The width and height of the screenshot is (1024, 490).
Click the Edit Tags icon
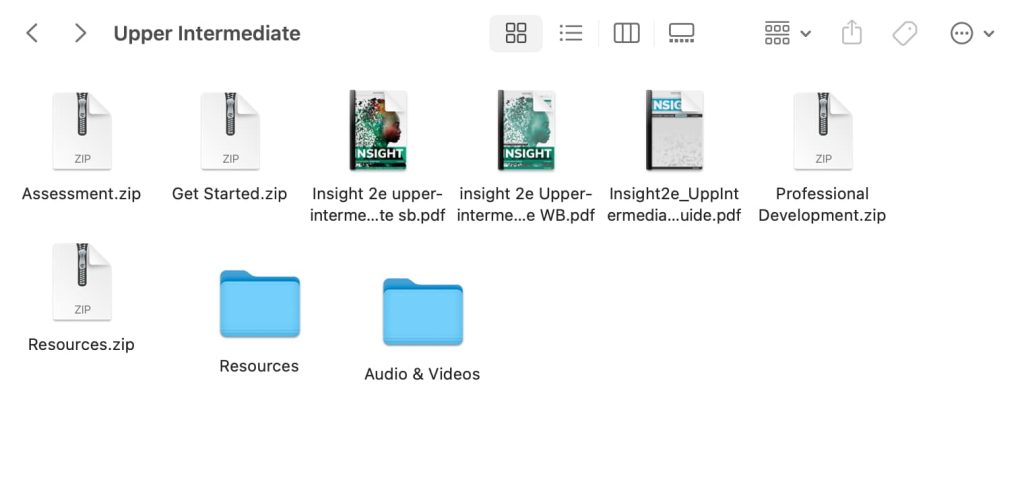pyautogui.click(x=904, y=33)
